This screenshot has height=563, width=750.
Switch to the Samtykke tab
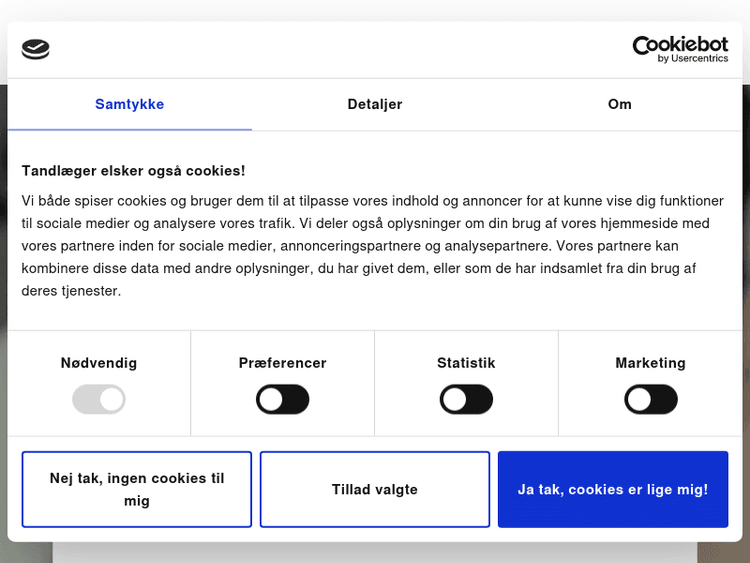click(130, 104)
